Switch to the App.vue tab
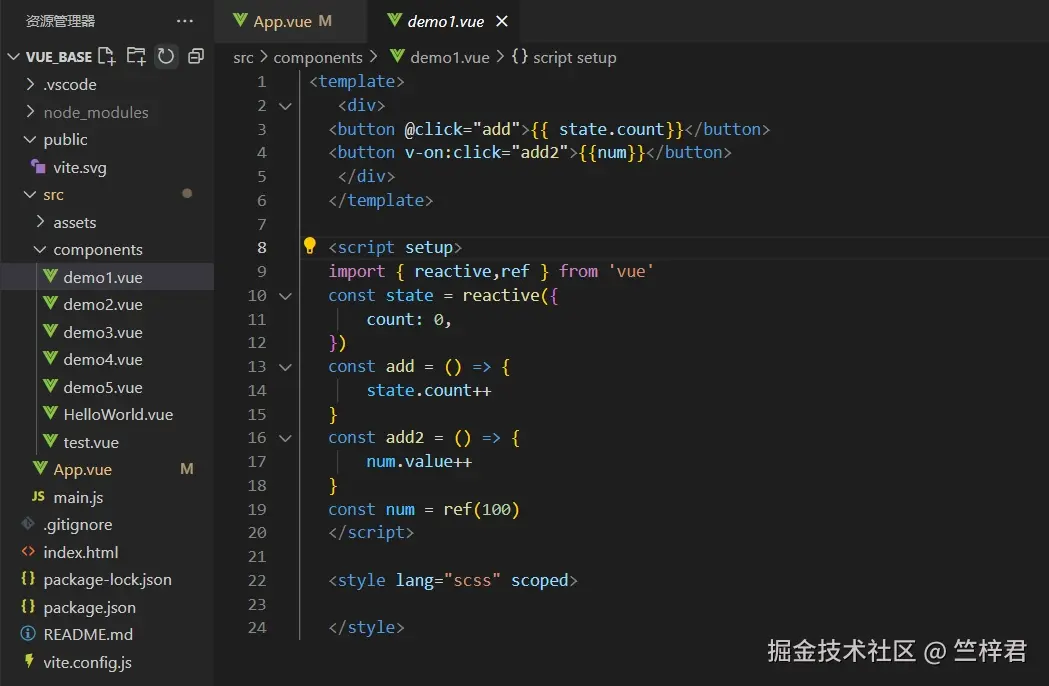The height and width of the screenshot is (686, 1049). (291, 21)
